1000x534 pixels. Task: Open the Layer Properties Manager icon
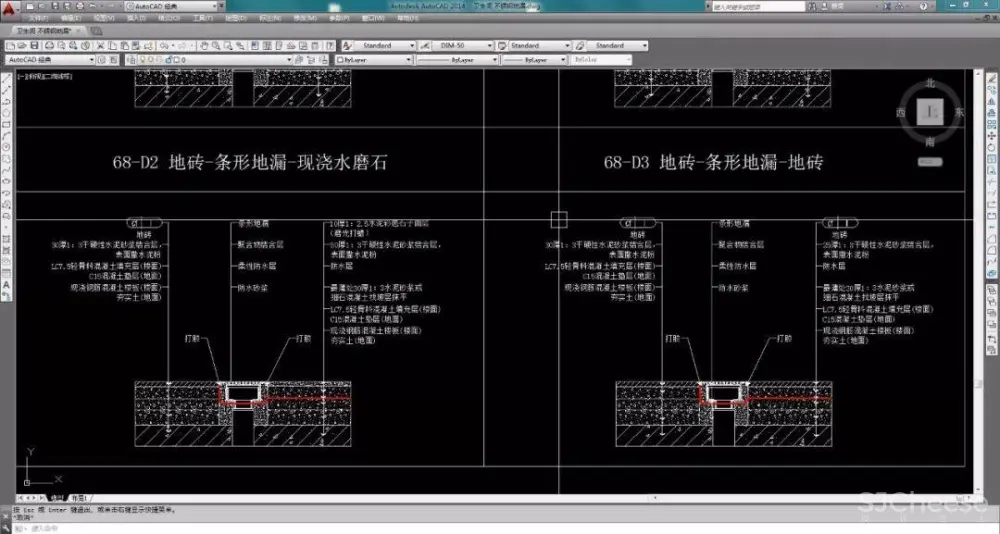(x=130, y=59)
